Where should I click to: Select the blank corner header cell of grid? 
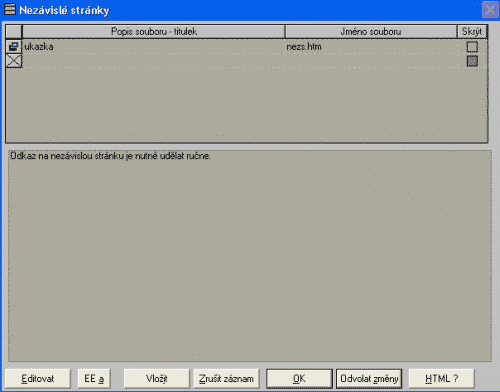(x=14, y=32)
